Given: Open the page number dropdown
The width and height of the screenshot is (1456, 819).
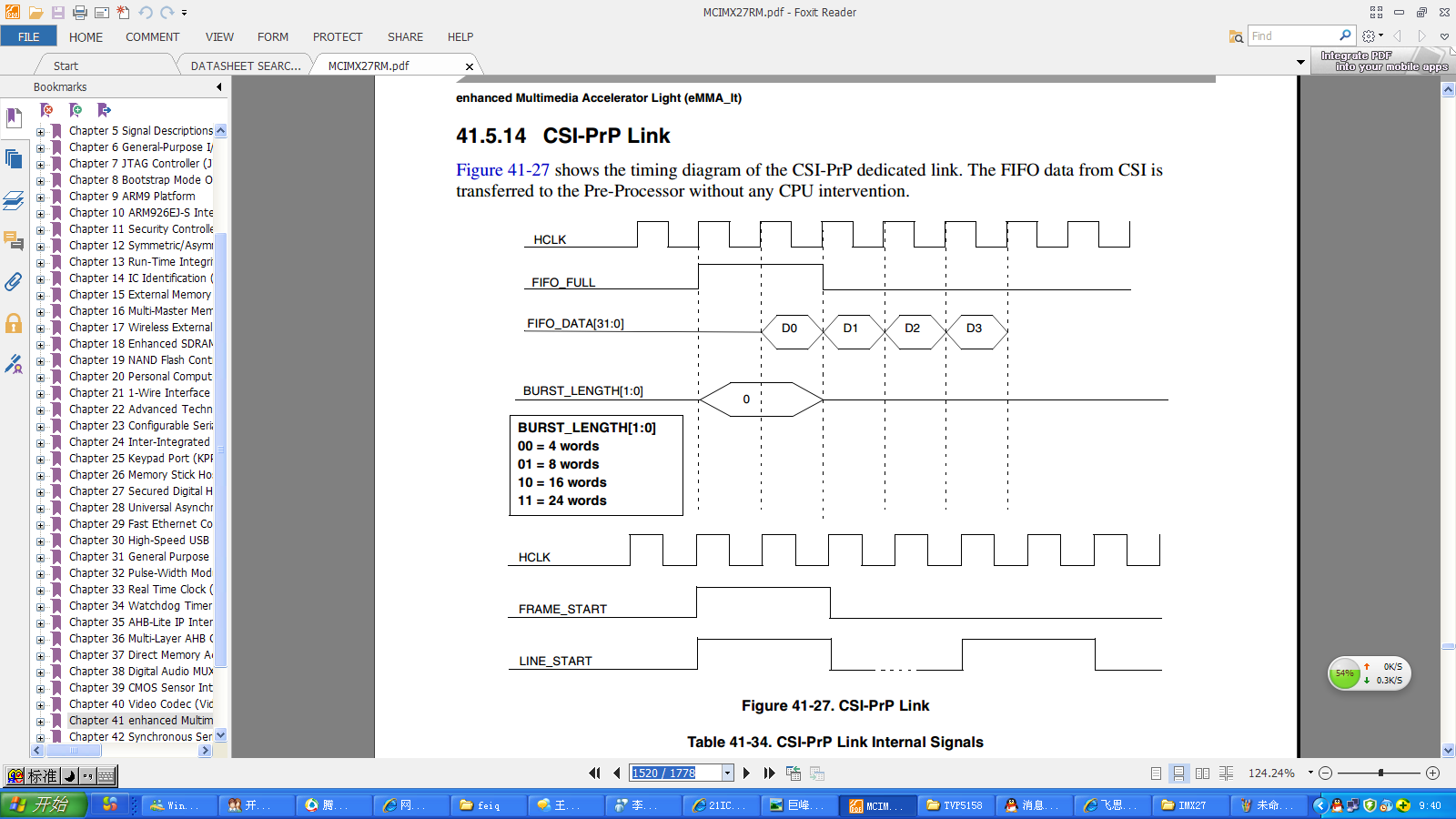Looking at the screenshot, I should pyautogui.click(x=727, y=773).
